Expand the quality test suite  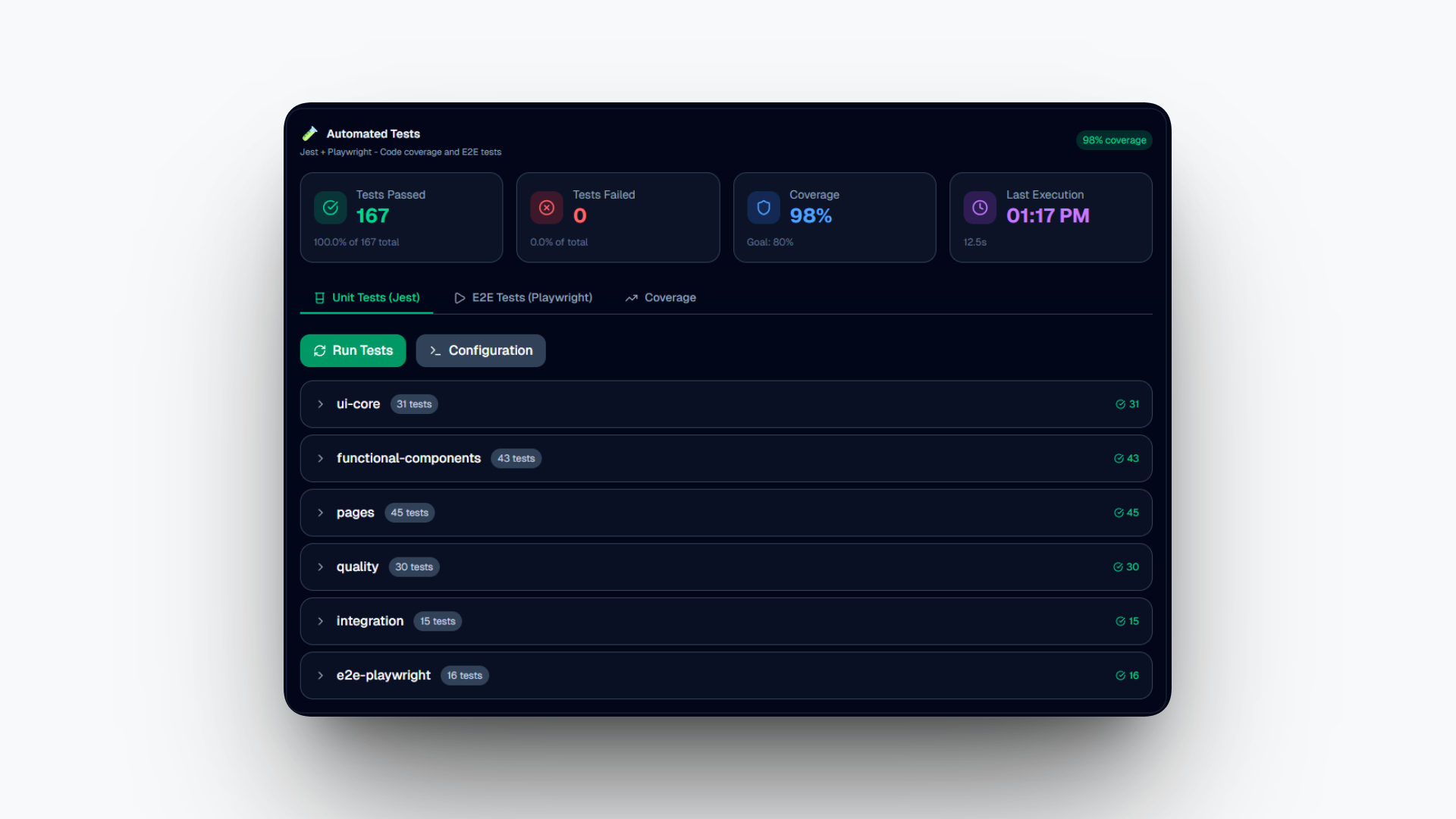coord(321,567)
